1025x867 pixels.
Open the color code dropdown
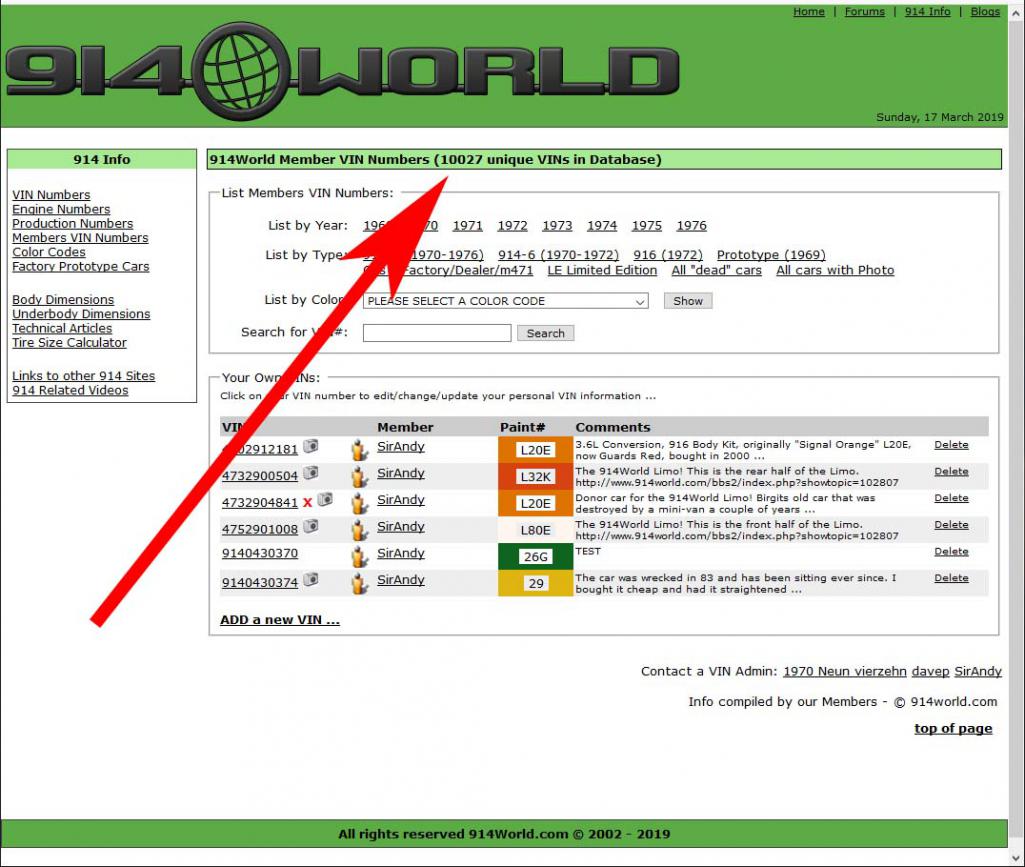click(505, 301)
